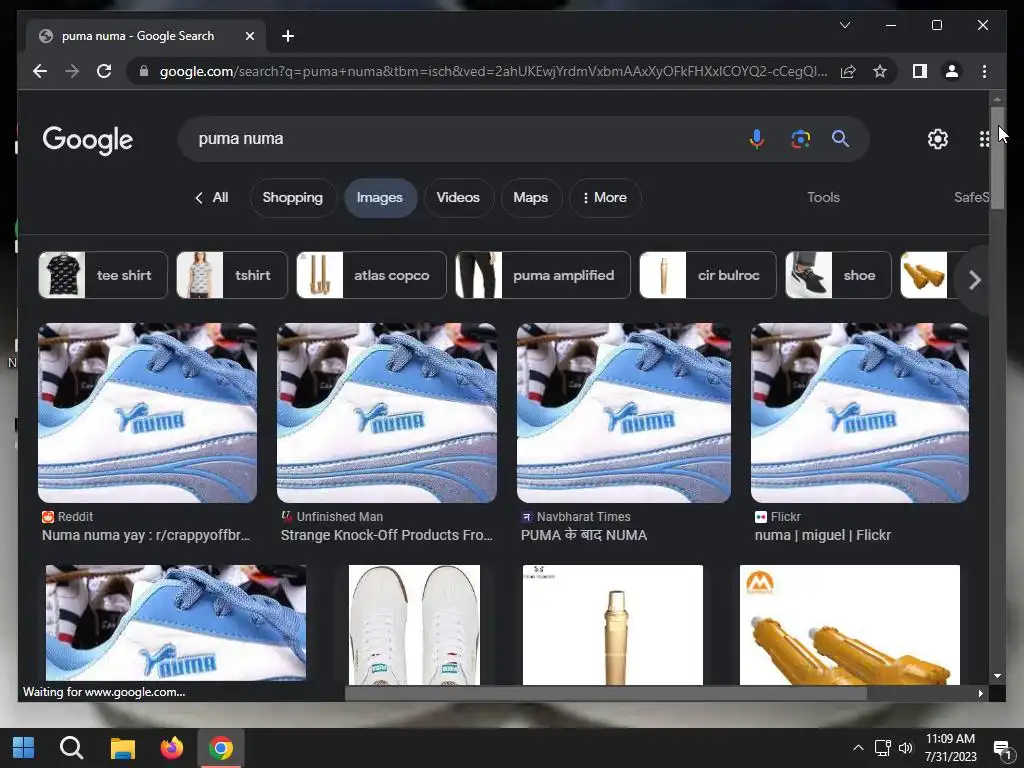Open the Reddit Numa shoe image
Viewport: 1024px width, 768px height.
click(148, 413)
